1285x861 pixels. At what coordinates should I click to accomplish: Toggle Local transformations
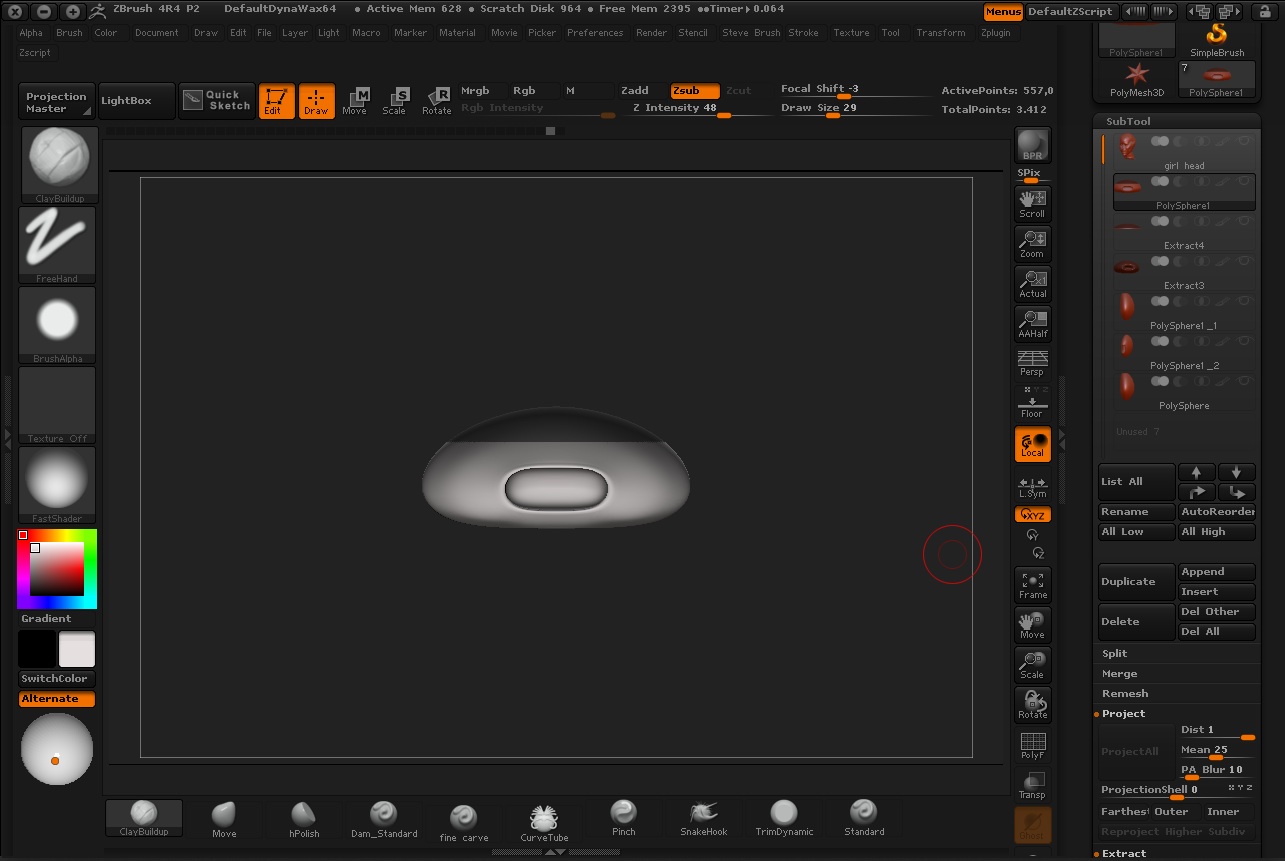click(1032, 445)
